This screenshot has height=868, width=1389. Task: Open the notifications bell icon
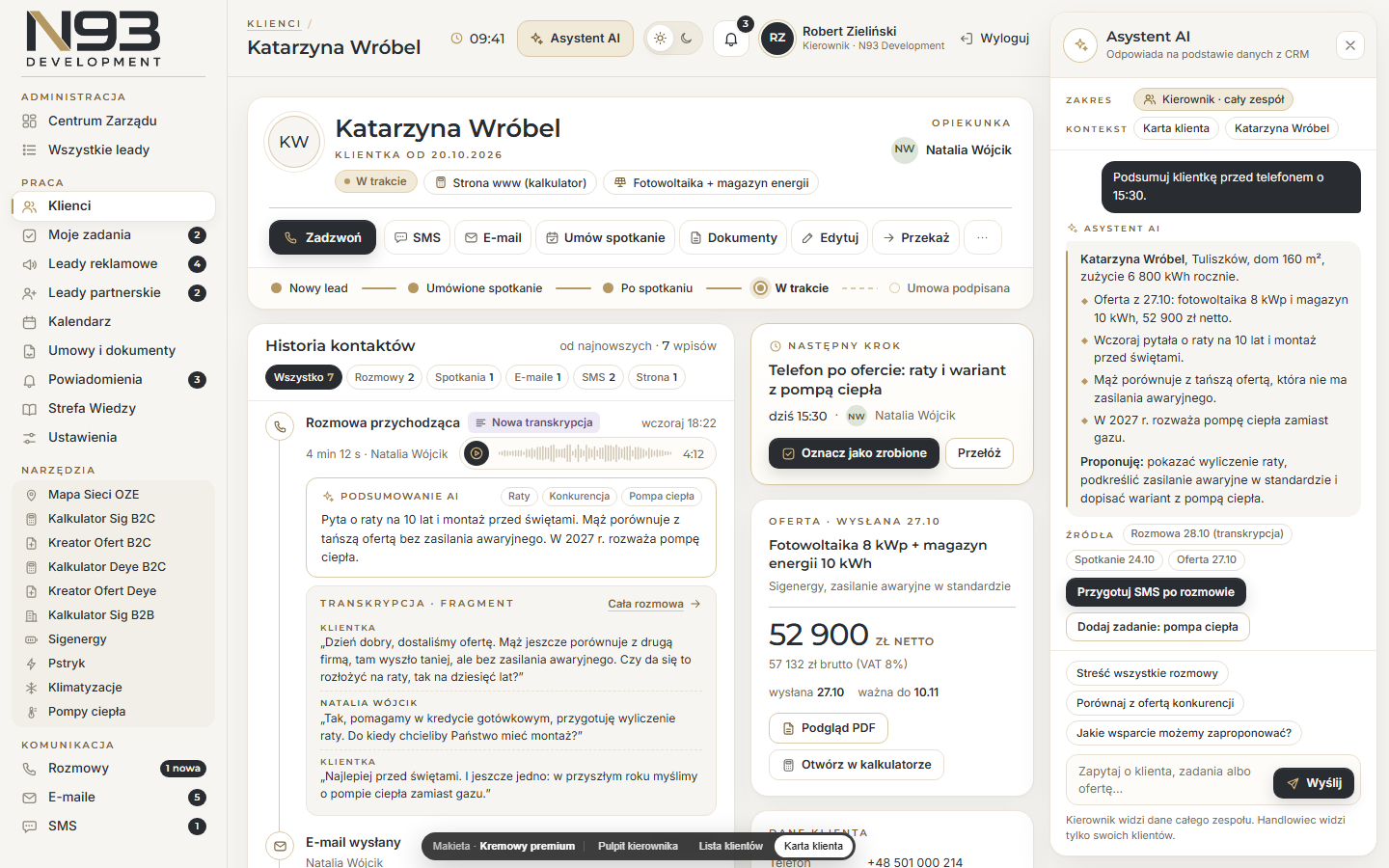point(731,39)
